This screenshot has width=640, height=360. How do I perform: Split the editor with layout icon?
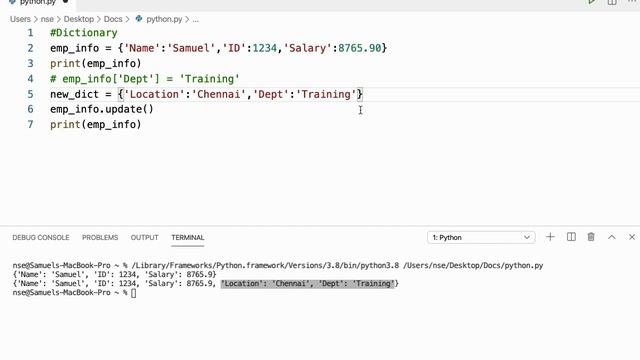(612, 2)
